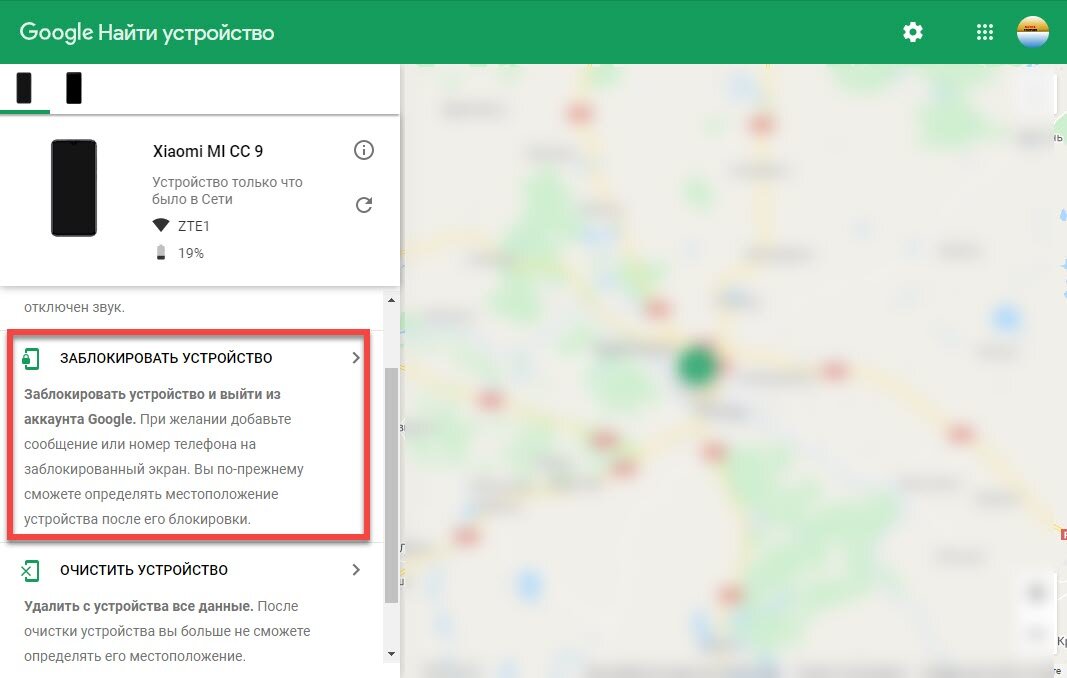
Task: Click the Xiaomi MI CC 9 device name
Action: coord(208,151)
